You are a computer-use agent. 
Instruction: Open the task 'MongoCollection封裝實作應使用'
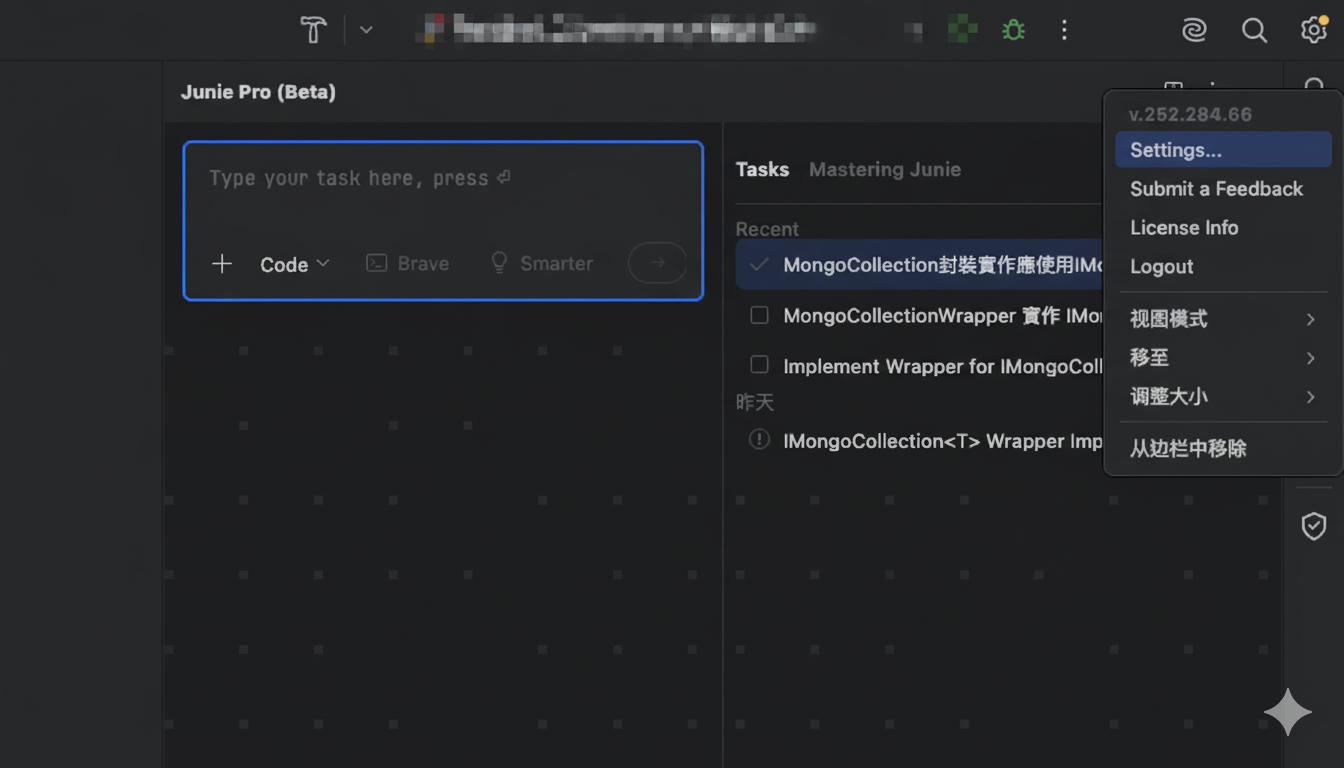pyautogui.click(x=919, y=265)
